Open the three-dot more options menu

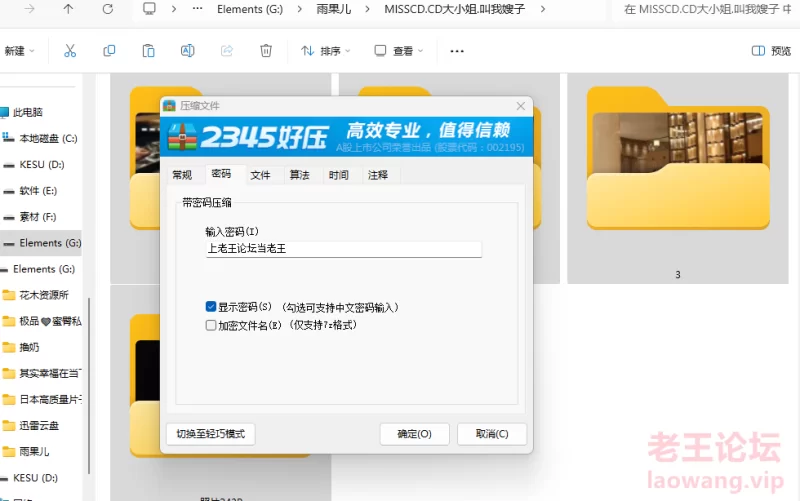(x=457, y=51)
